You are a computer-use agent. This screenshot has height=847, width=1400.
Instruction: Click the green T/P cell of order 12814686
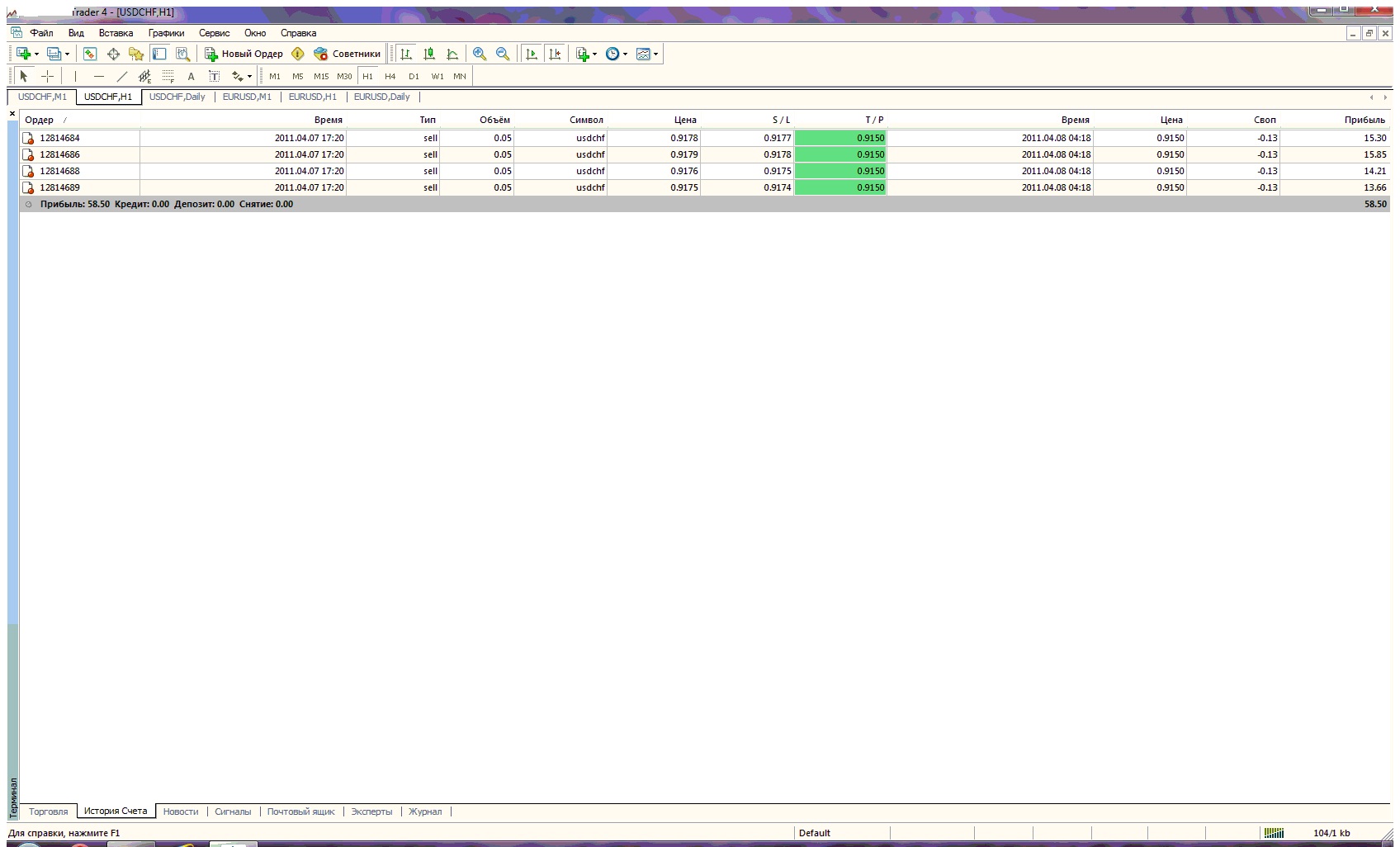pos(840,154)
